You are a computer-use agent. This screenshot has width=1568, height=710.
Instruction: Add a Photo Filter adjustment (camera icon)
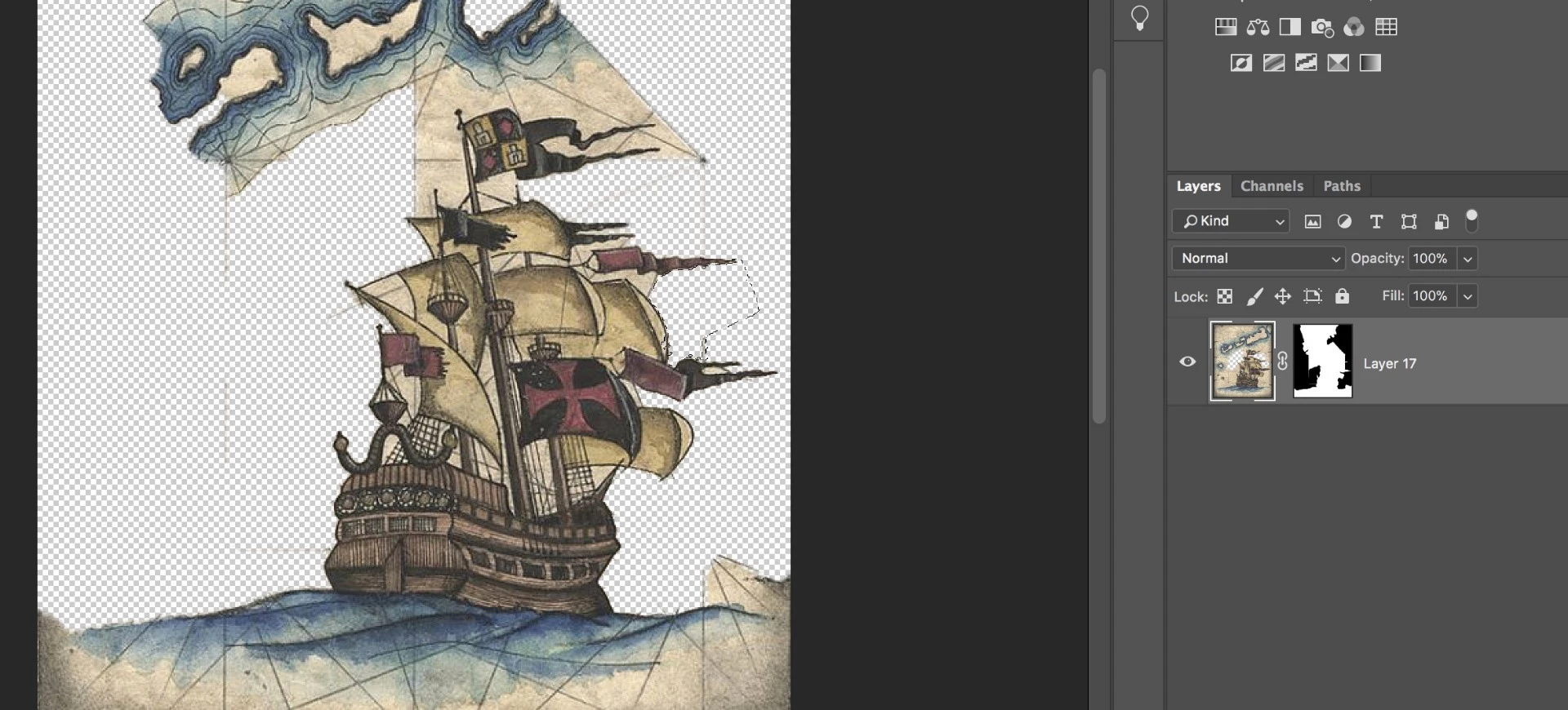(1322, 27)
